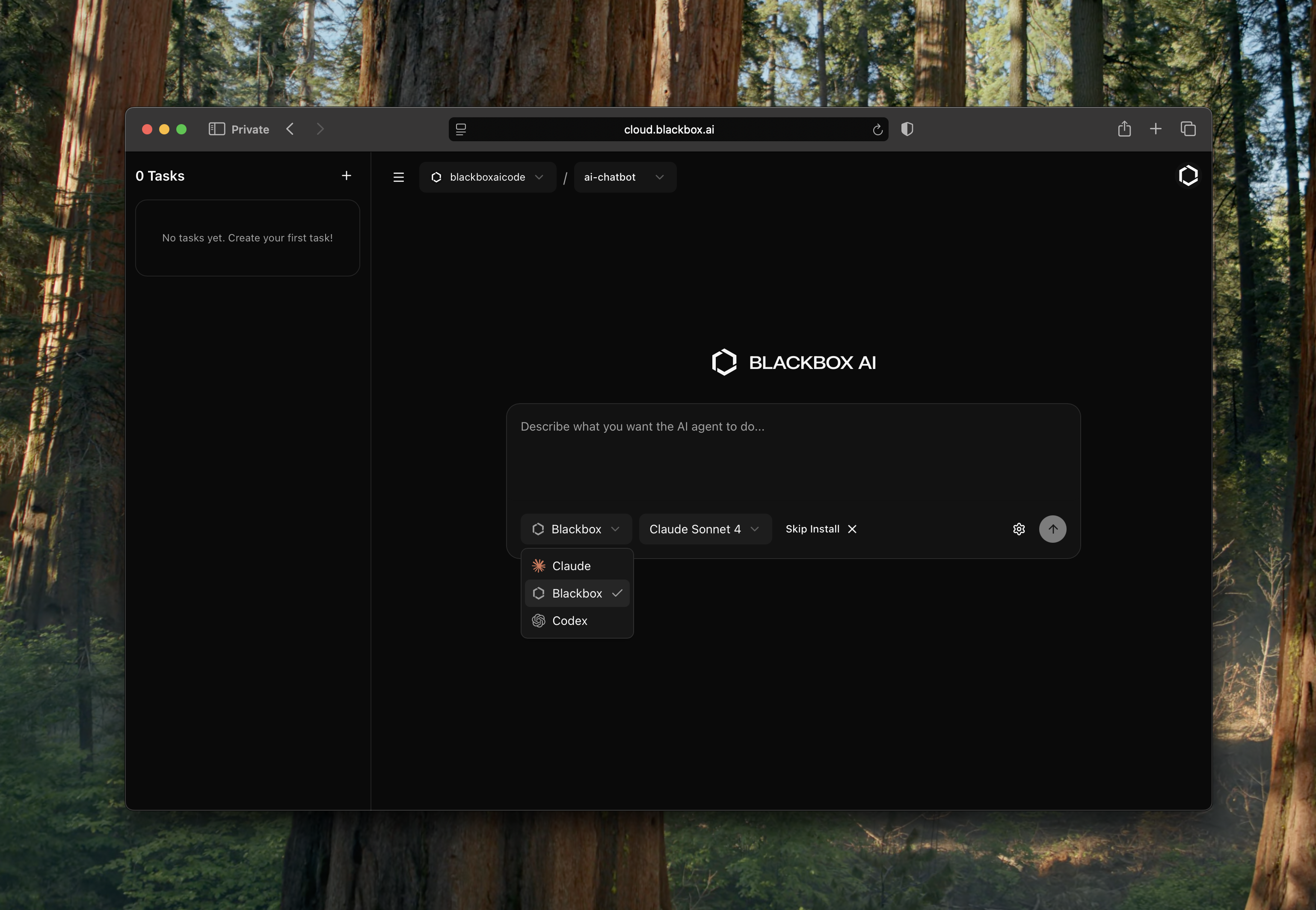1316x910 pixels.
Task: Go back with the Safari back arrow
Action: [290, 129]
